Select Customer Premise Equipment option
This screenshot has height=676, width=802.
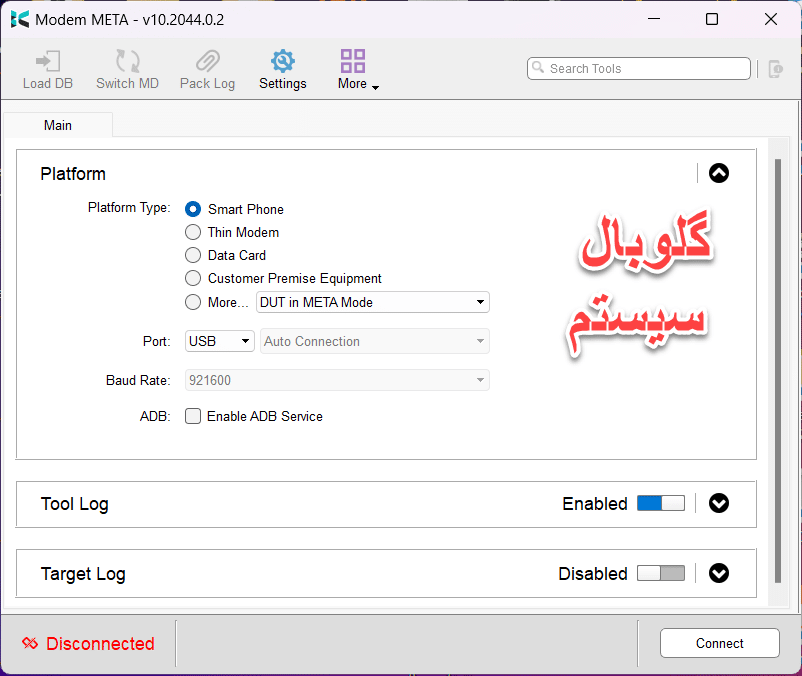pos(193,278)
